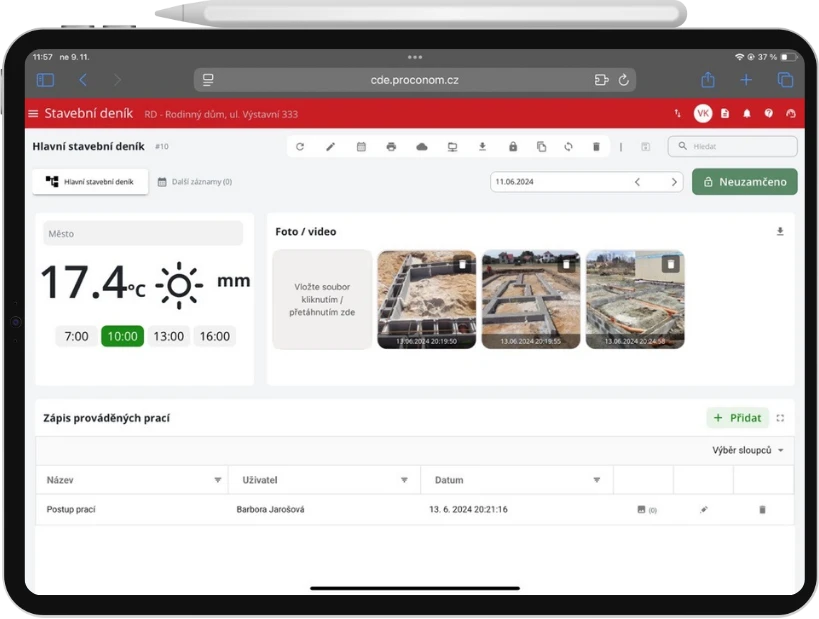Open the Název column filter
Viewport: 819px width, 619px height.
click(x=218, y=480)
